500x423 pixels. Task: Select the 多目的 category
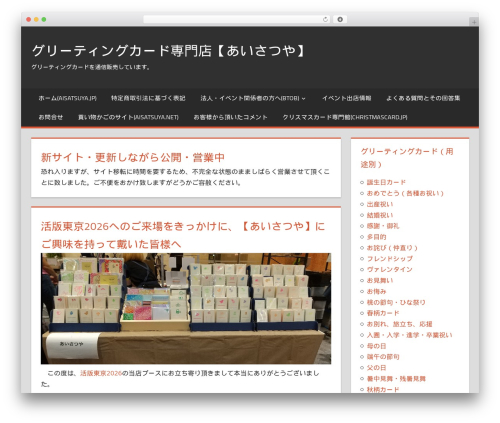[x=377, y=237]
